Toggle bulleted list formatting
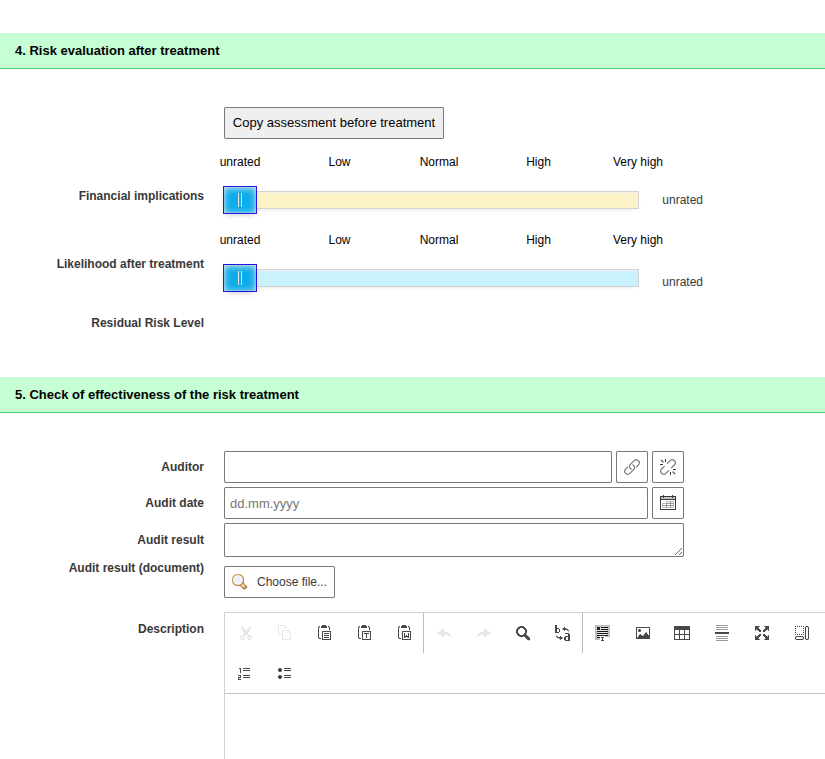The image size is (825, 759). [284, 672]
